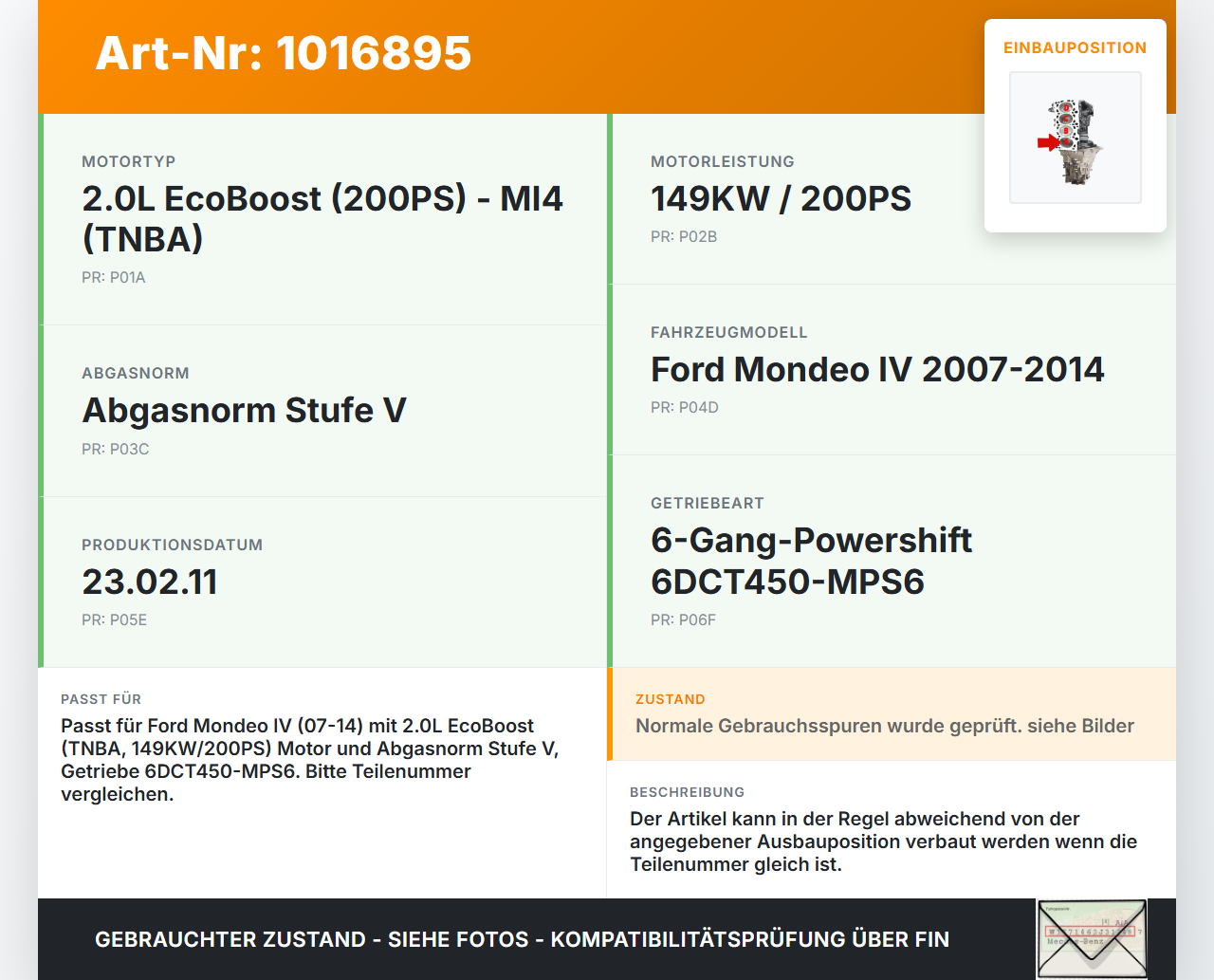Select the Motortyp 2.0L EcoBoost value
The height and width of the screenshot is (980, 1214).
tap(322, 218)
